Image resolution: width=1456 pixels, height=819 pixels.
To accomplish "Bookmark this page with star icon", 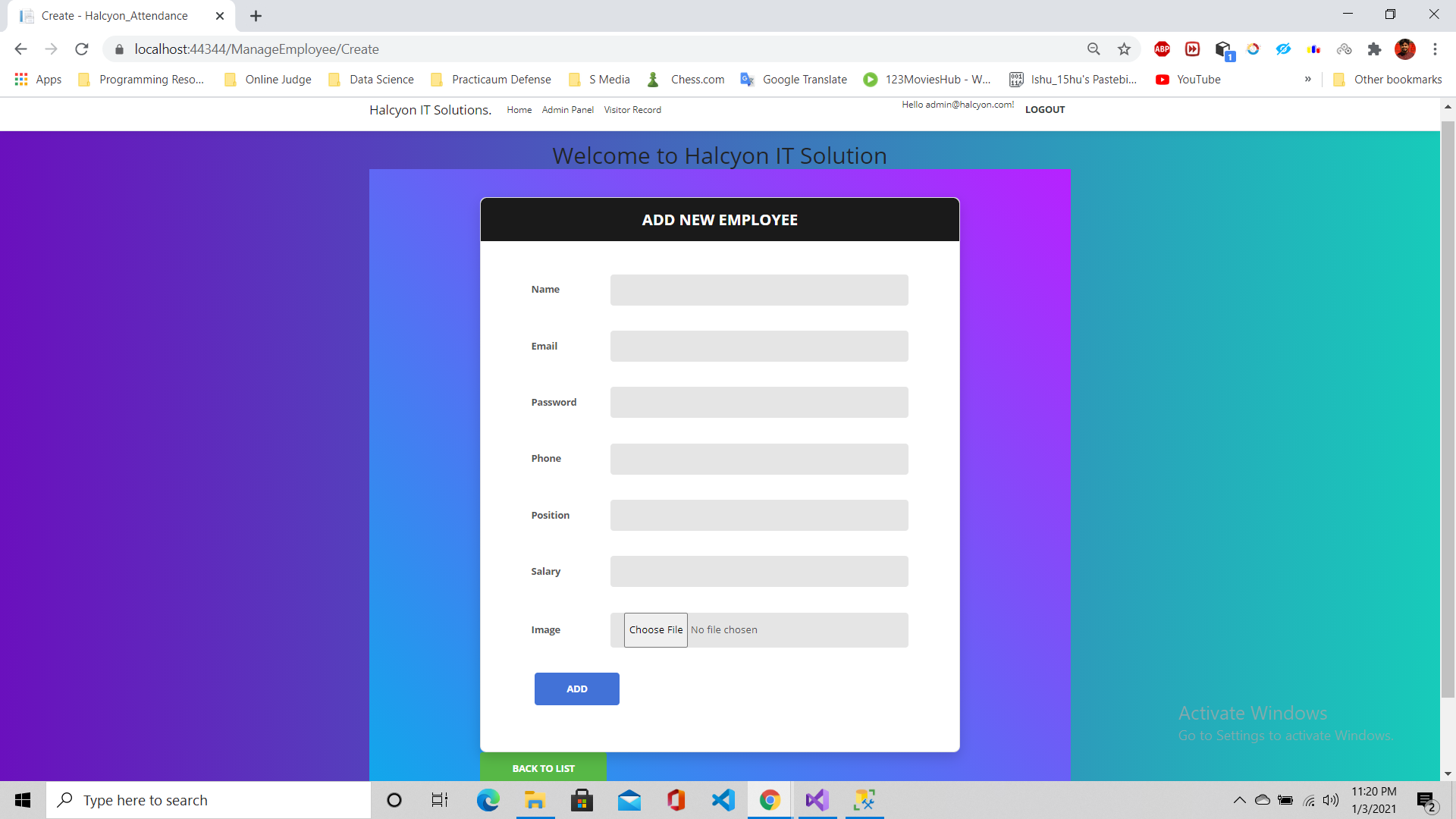I will tap(1124, 49).
